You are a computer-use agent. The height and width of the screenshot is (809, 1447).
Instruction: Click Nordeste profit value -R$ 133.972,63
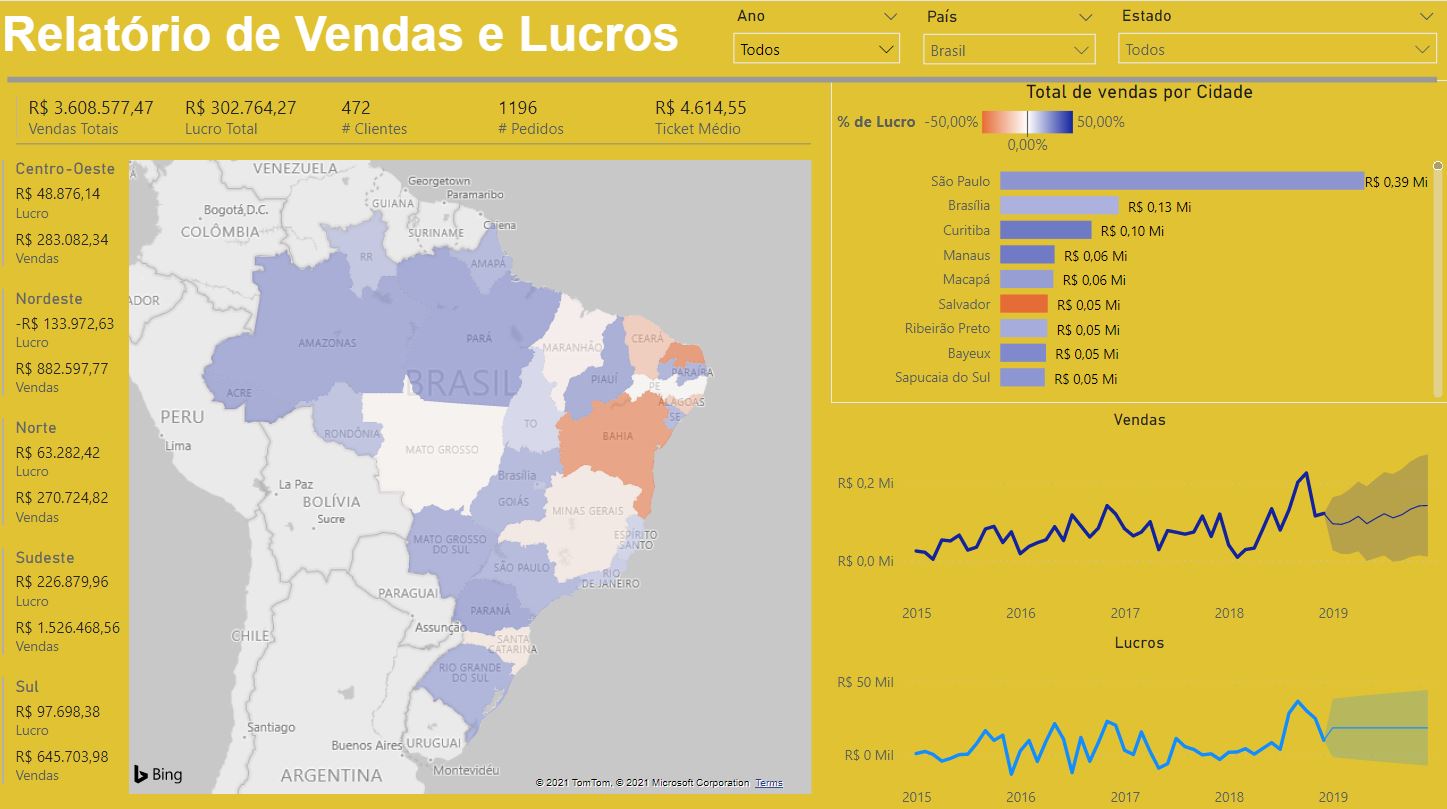point(65,323)
